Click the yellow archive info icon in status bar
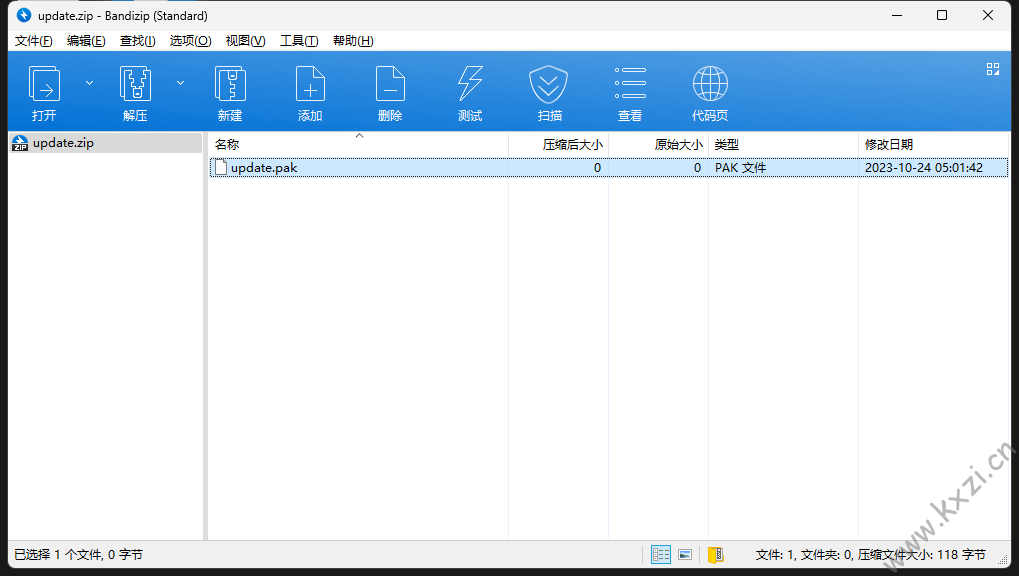 [x=716, y=555]
